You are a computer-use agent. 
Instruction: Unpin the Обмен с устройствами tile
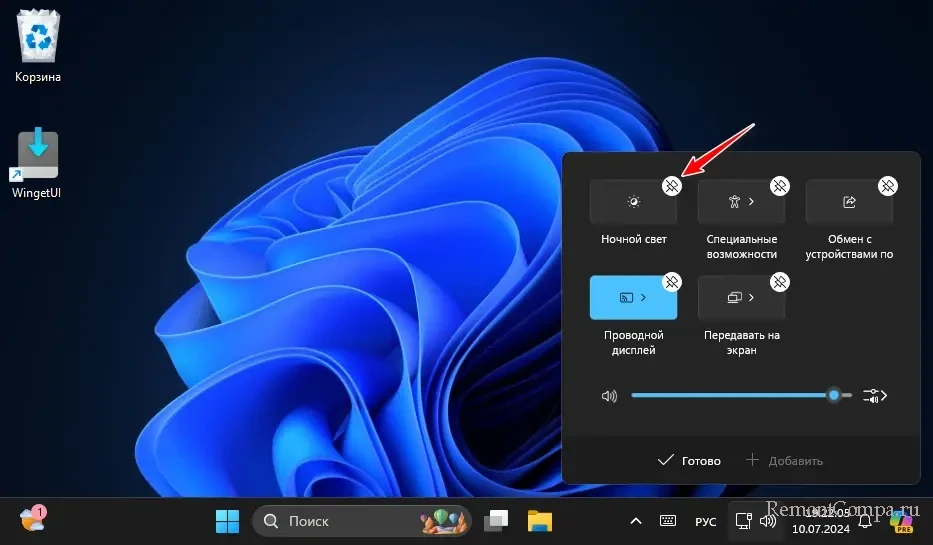887,186
